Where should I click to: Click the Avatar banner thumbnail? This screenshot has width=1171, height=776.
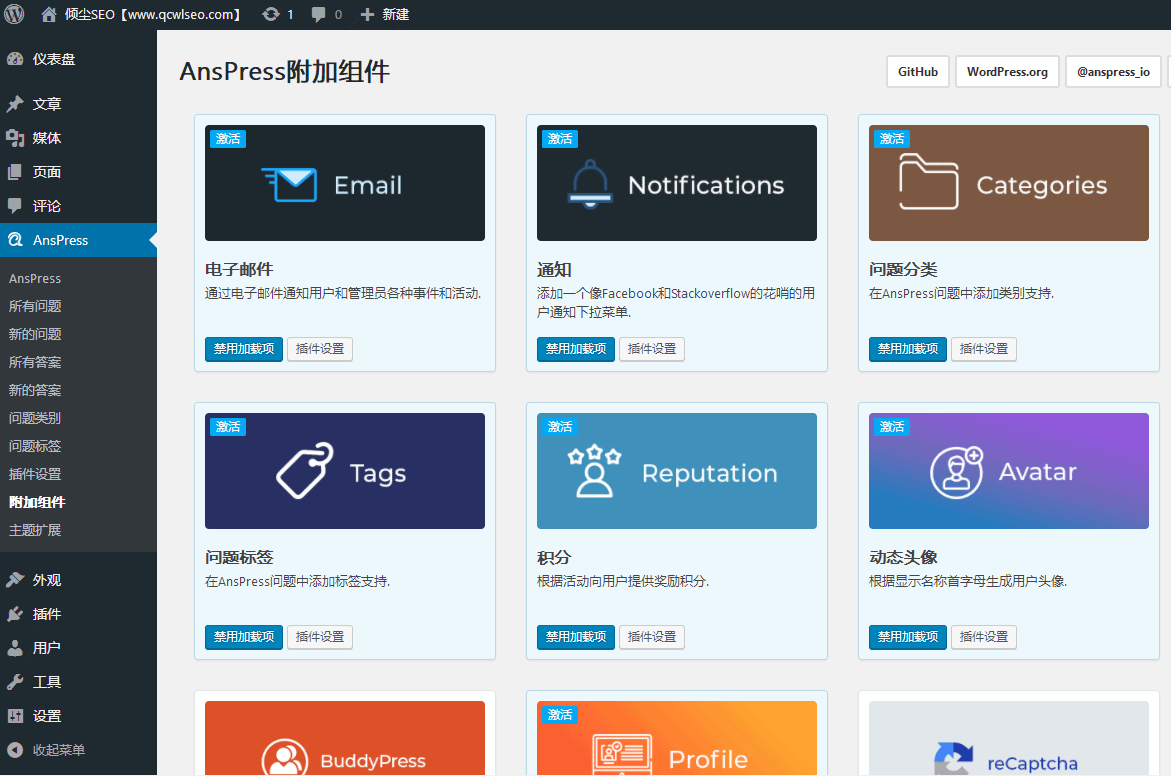click(1009, 471)
